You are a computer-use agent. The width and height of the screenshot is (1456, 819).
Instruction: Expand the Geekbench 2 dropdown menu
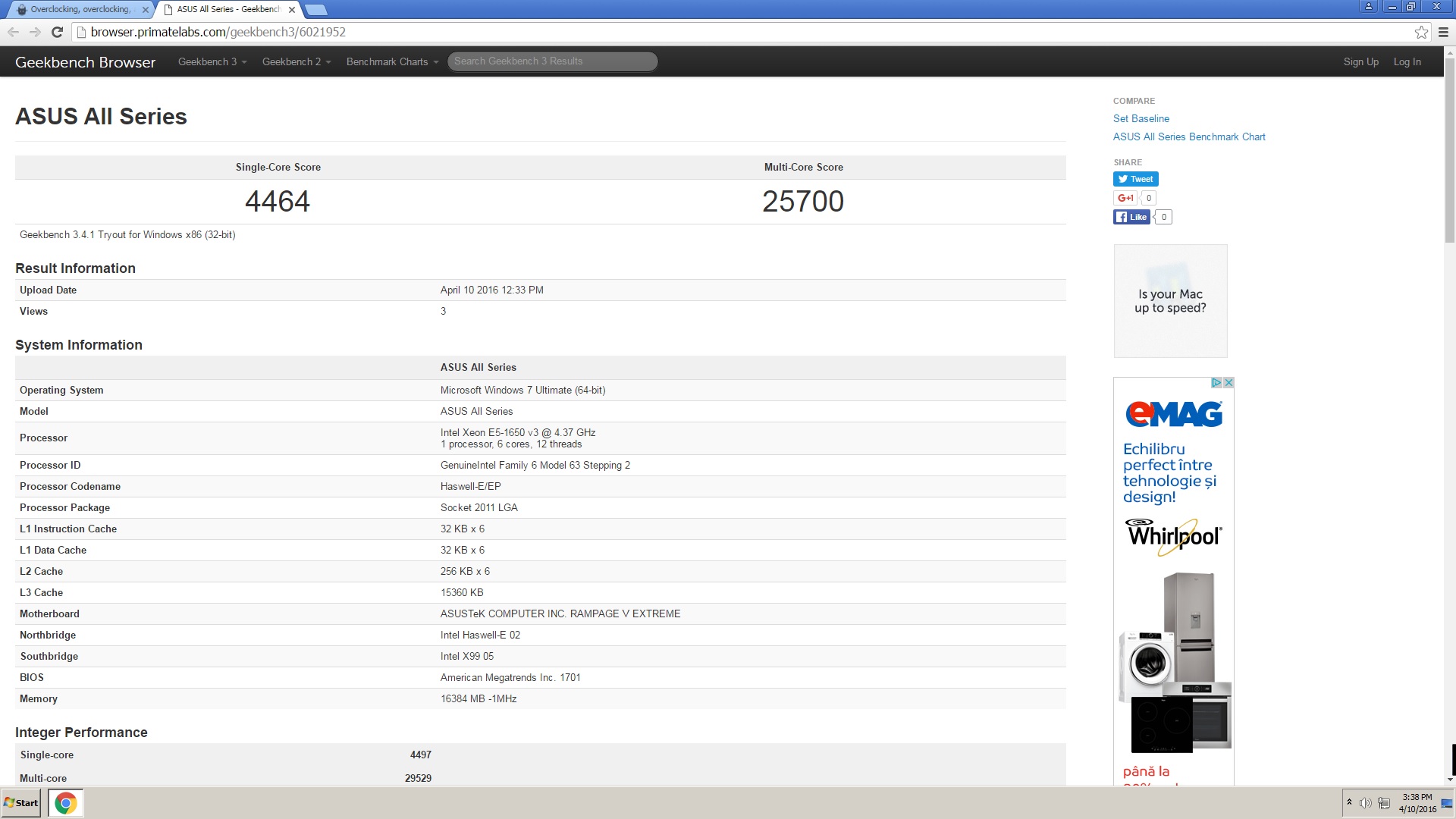tap(297, 61)
